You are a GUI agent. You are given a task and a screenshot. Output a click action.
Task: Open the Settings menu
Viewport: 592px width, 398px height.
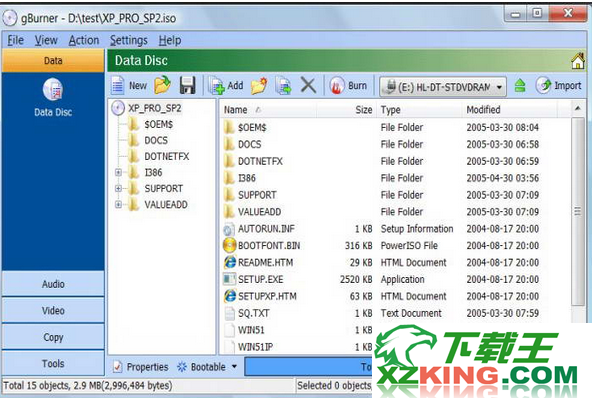(x=129, y=40)
